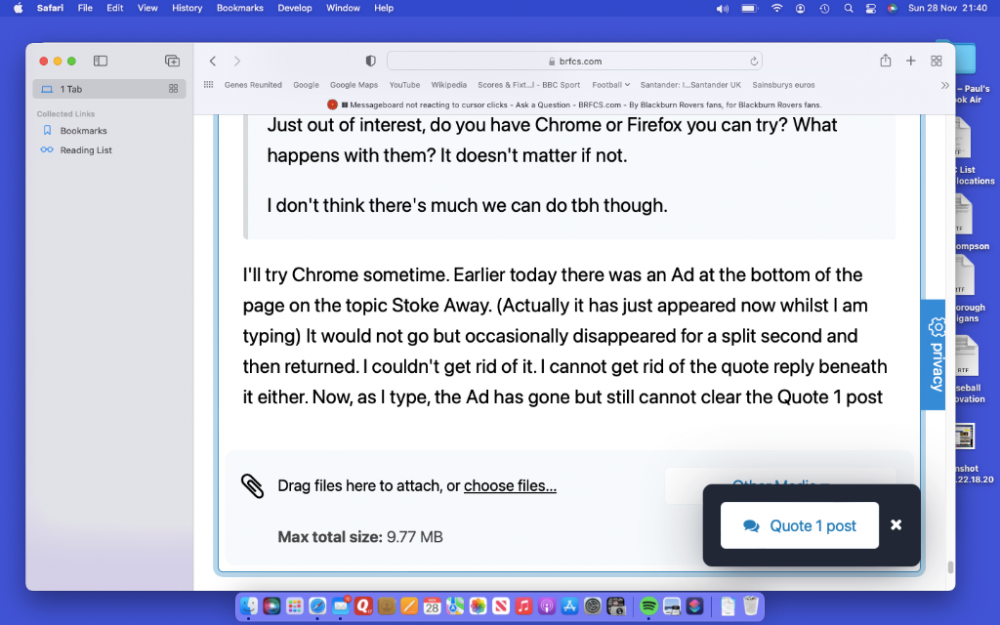Show more bookmarks via overflow chevron
The height and width of the screenshot is (625, 1000).
click(945, 85)
